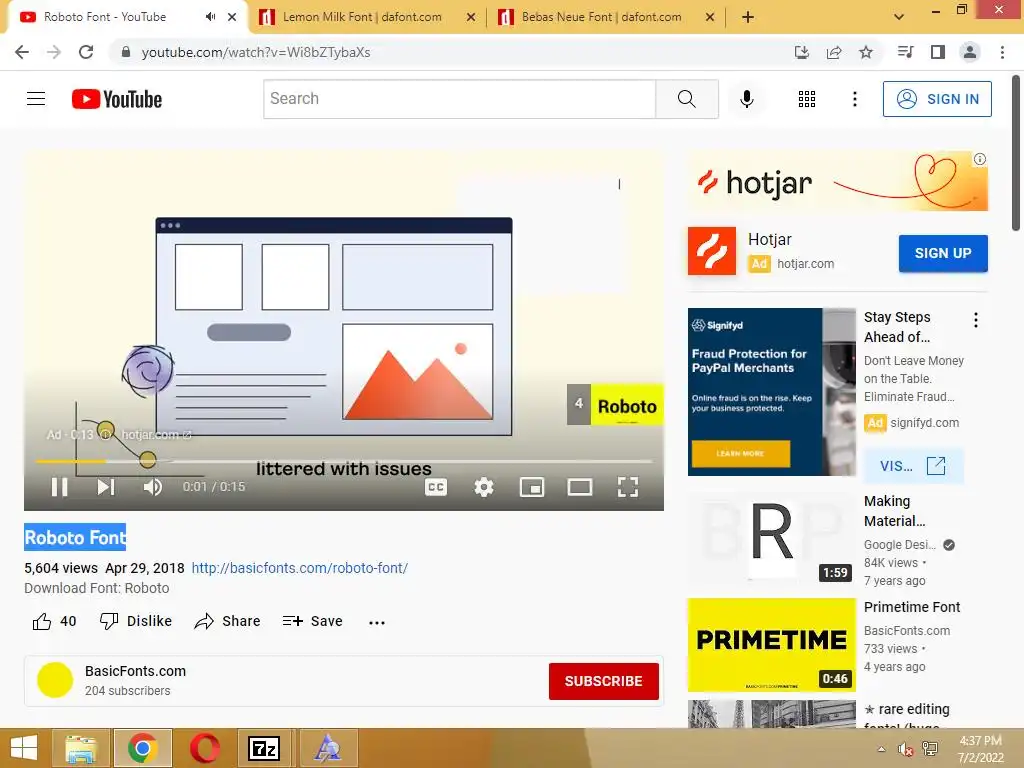Open the tab search dropdown chevron
The height and width of the screenshot is (768, 1024).
899,18
